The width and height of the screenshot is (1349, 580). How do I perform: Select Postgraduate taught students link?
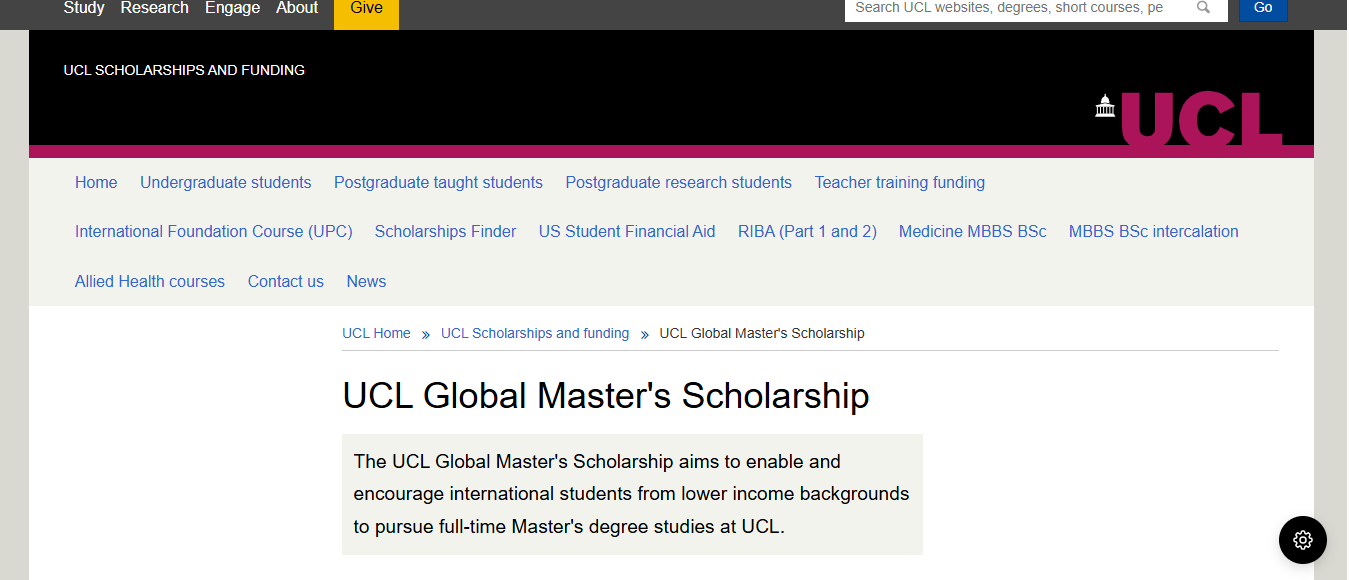point(438,182)
